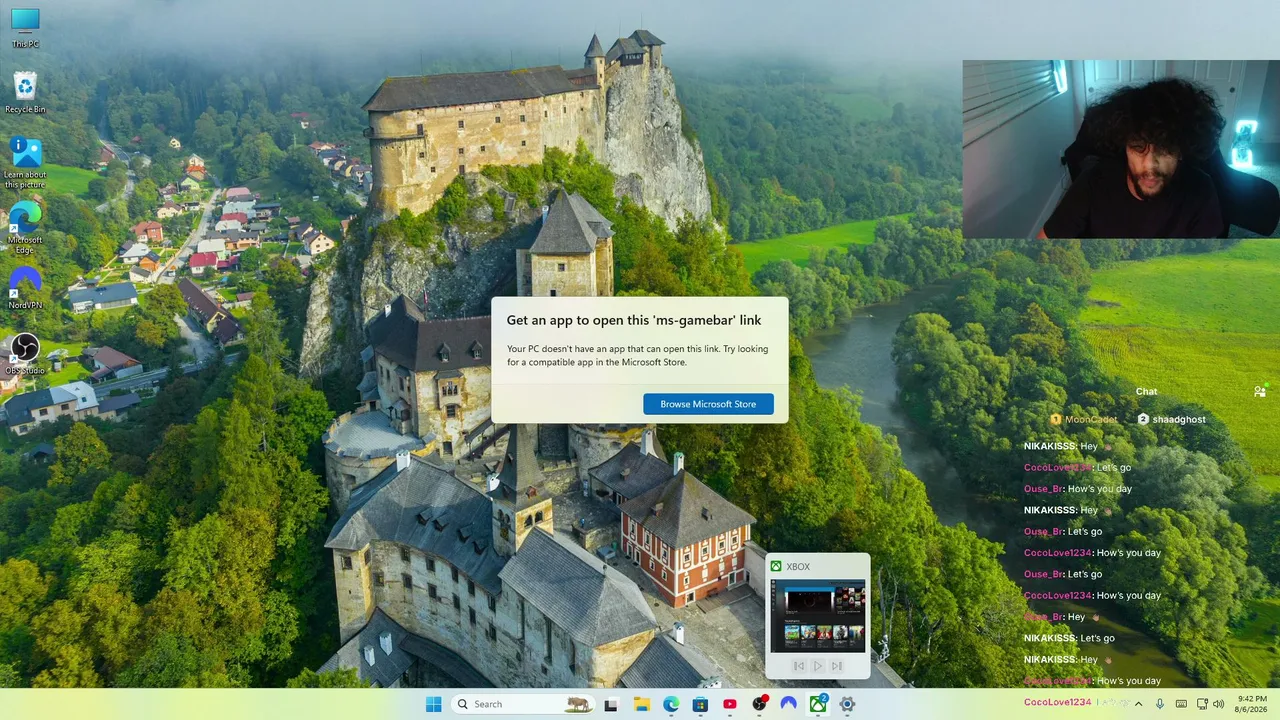This screenshot has height=720, width=1280.
Task: Click the Xbox app taskbar icon
Action: (818, 704)
